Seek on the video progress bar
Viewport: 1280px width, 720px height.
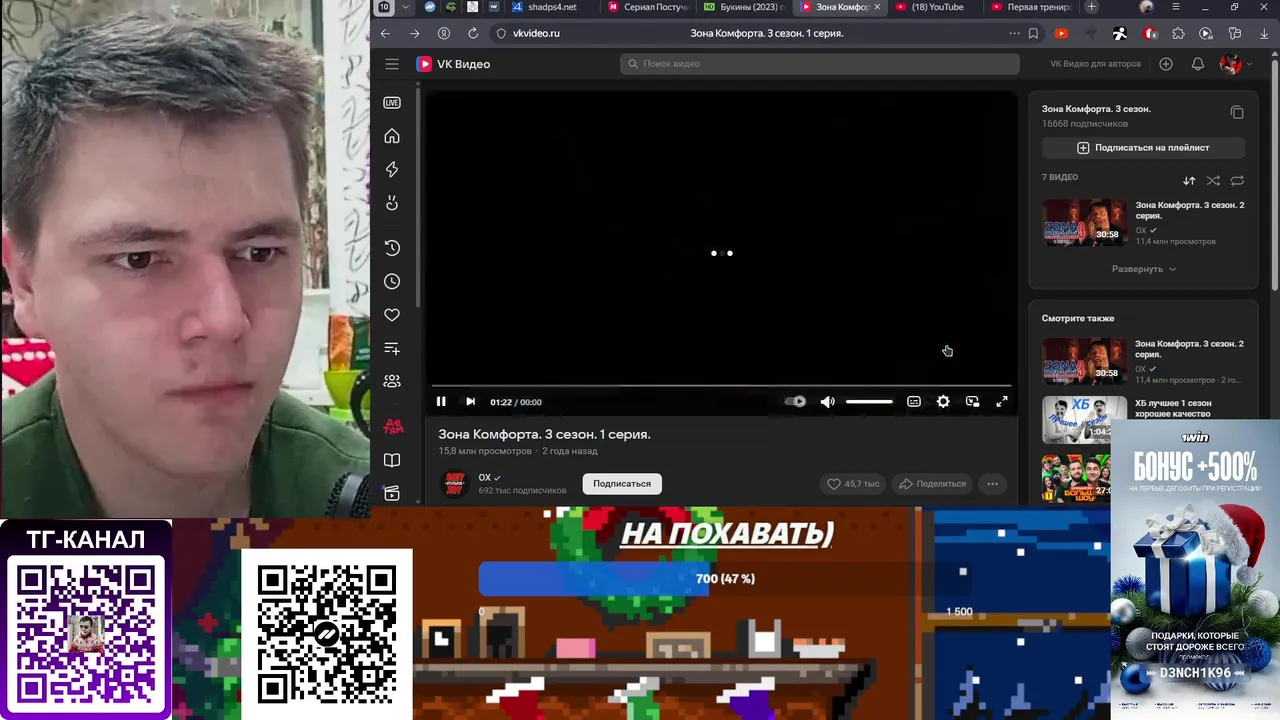[x=721, y=385]
